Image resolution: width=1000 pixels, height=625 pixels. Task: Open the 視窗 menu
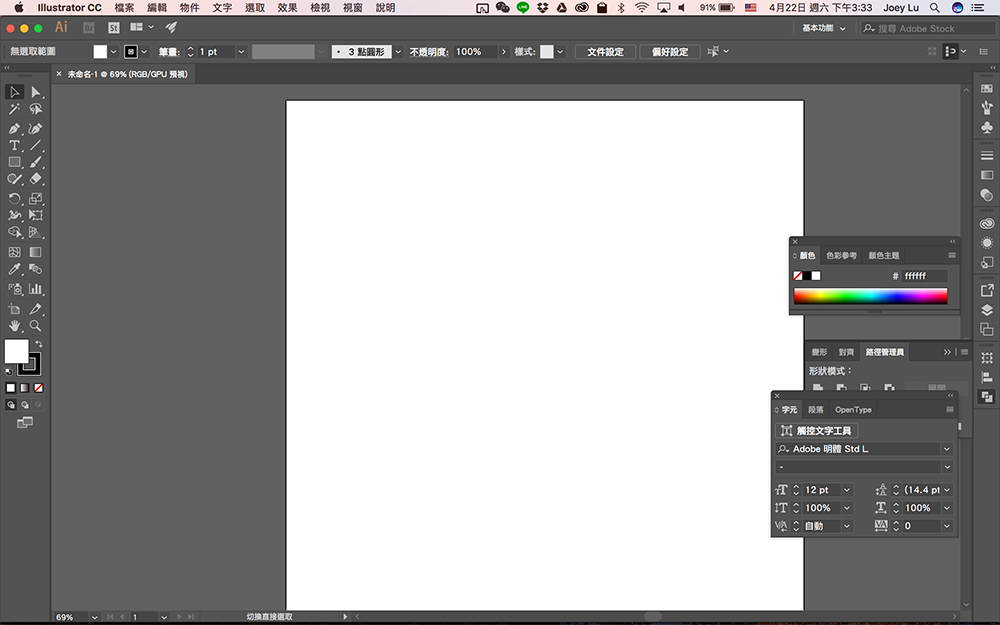coord(353,8)
